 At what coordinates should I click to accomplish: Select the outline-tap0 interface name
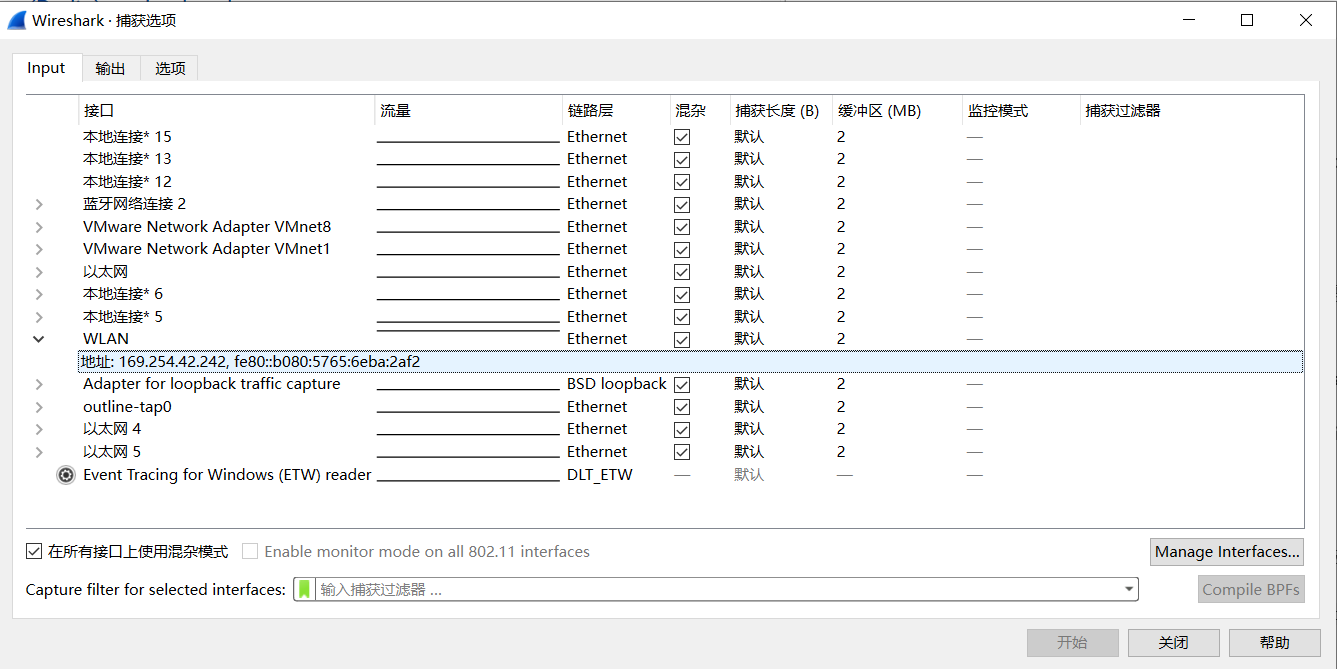point(127,407)
